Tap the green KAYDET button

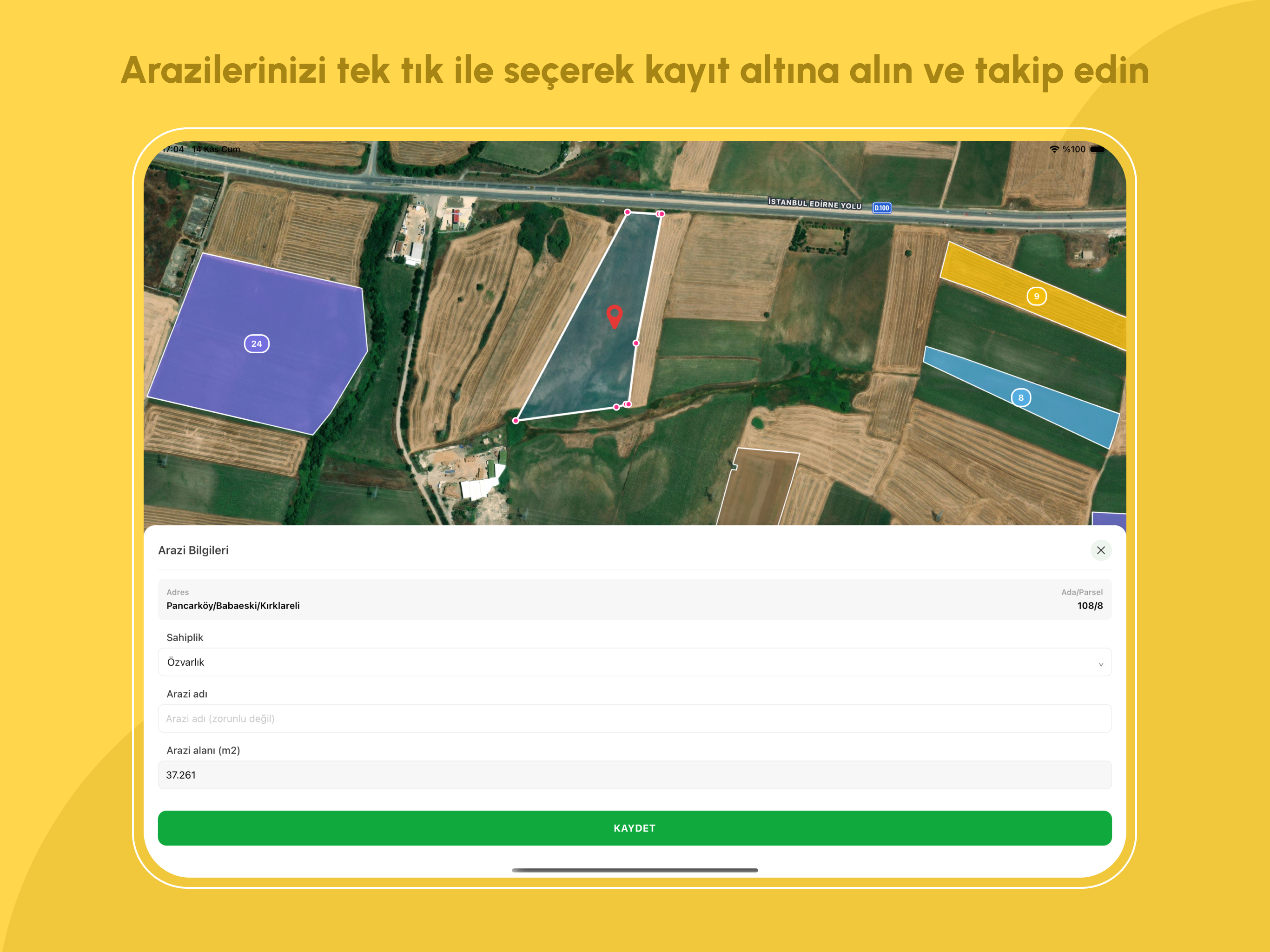(x=635, y=828)
